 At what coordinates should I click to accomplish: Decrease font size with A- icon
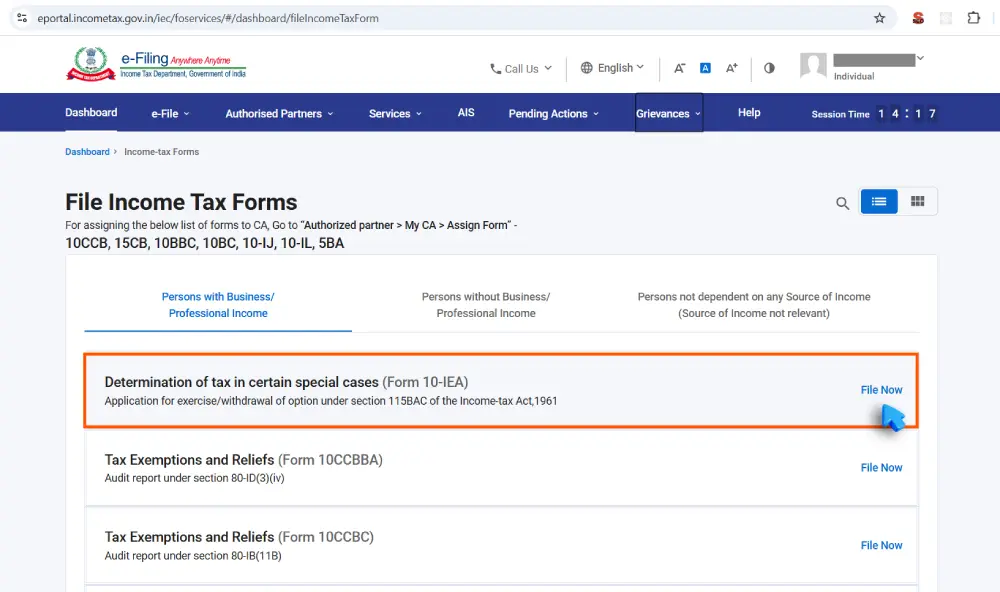click(679, 68)
